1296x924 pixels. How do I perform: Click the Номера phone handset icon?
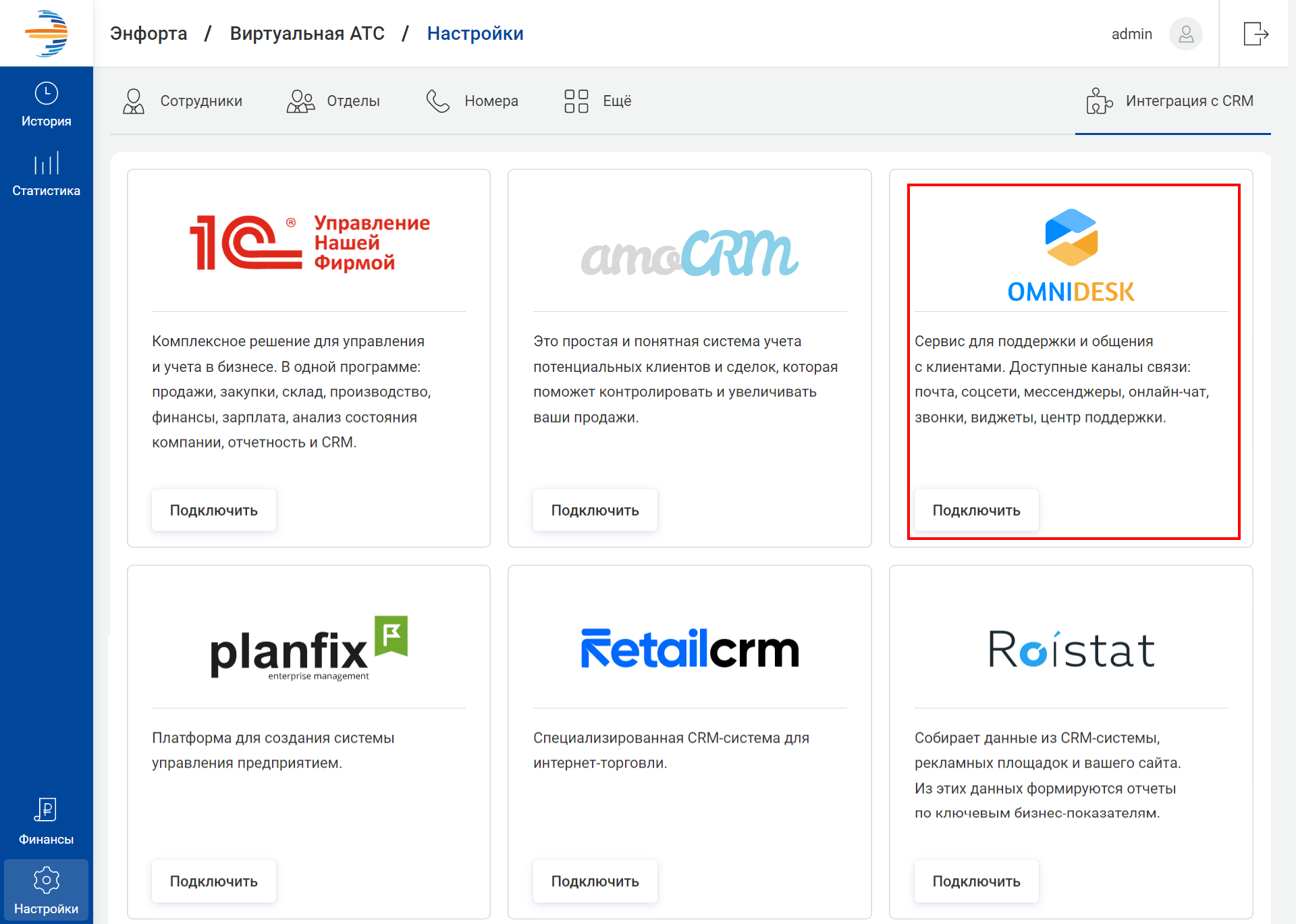(438, 101)
